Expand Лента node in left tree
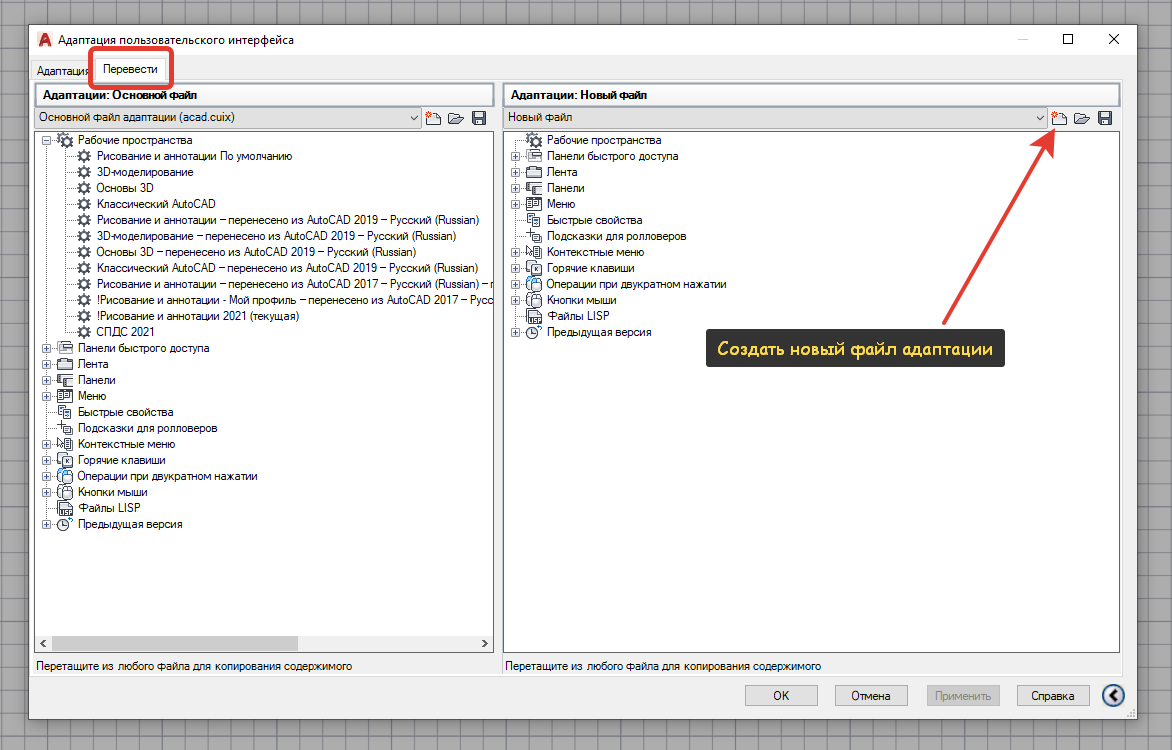Viewport: 1172px width, 750px height. (x=46, y=364)
